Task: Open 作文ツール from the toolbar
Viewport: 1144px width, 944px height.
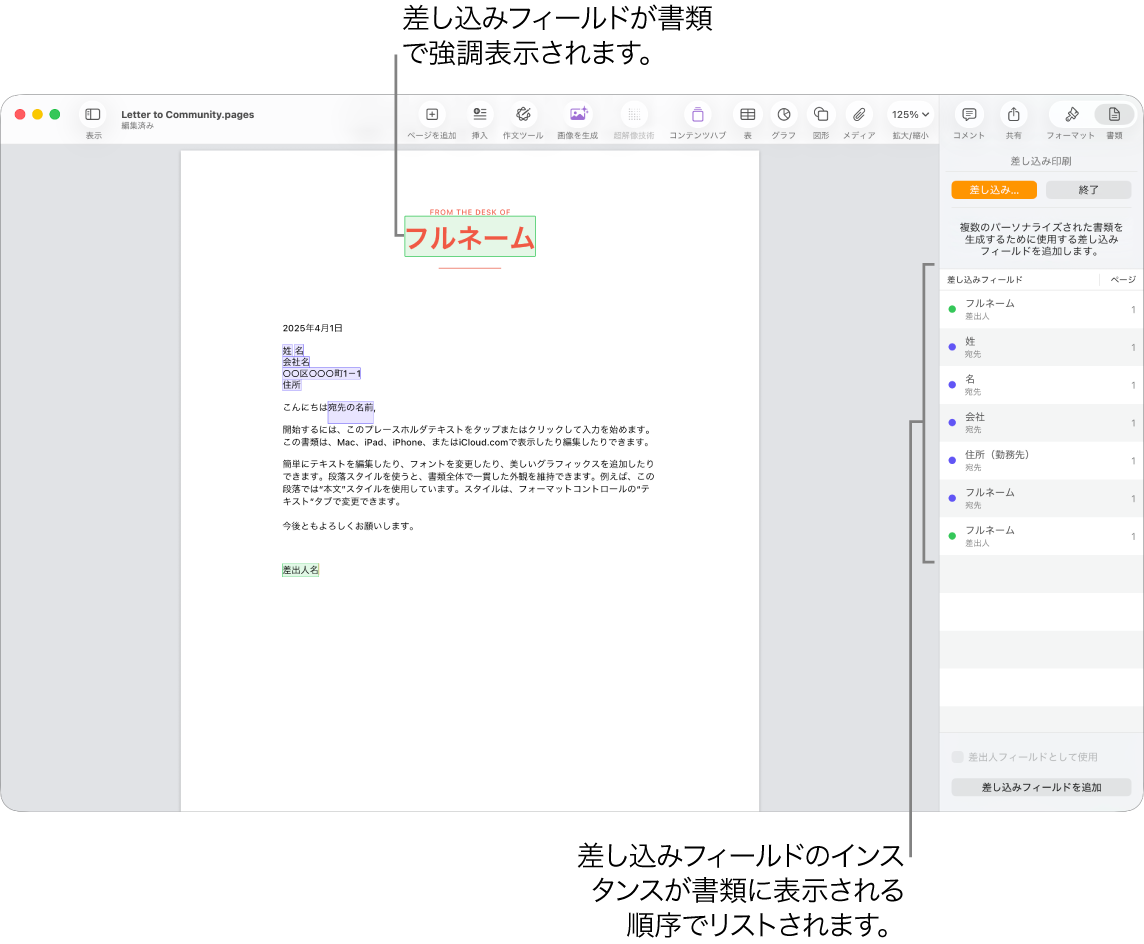Action: pyautogui.click(x=523, y=115)
